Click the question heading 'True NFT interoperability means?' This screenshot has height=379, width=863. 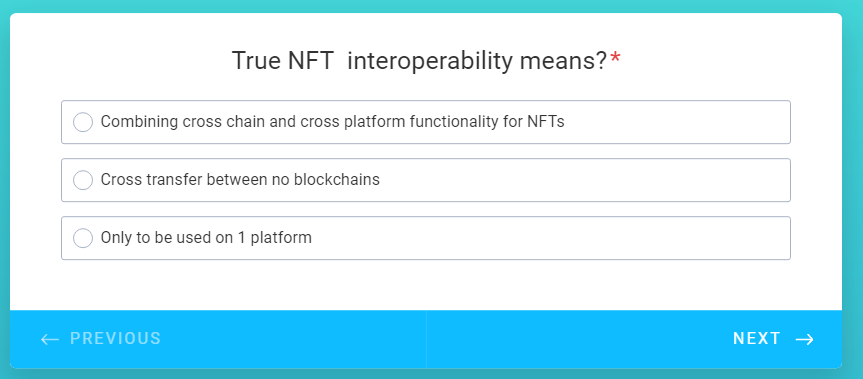click(419, 61)
